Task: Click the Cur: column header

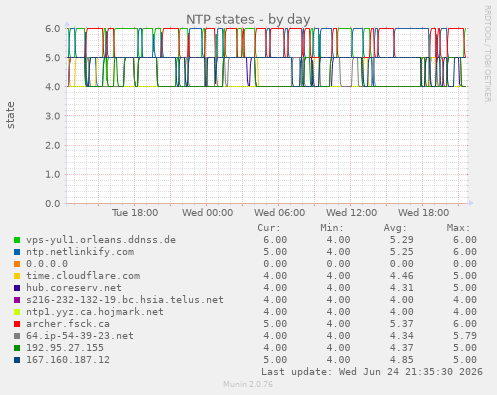Action: click(x=269, y=228)
